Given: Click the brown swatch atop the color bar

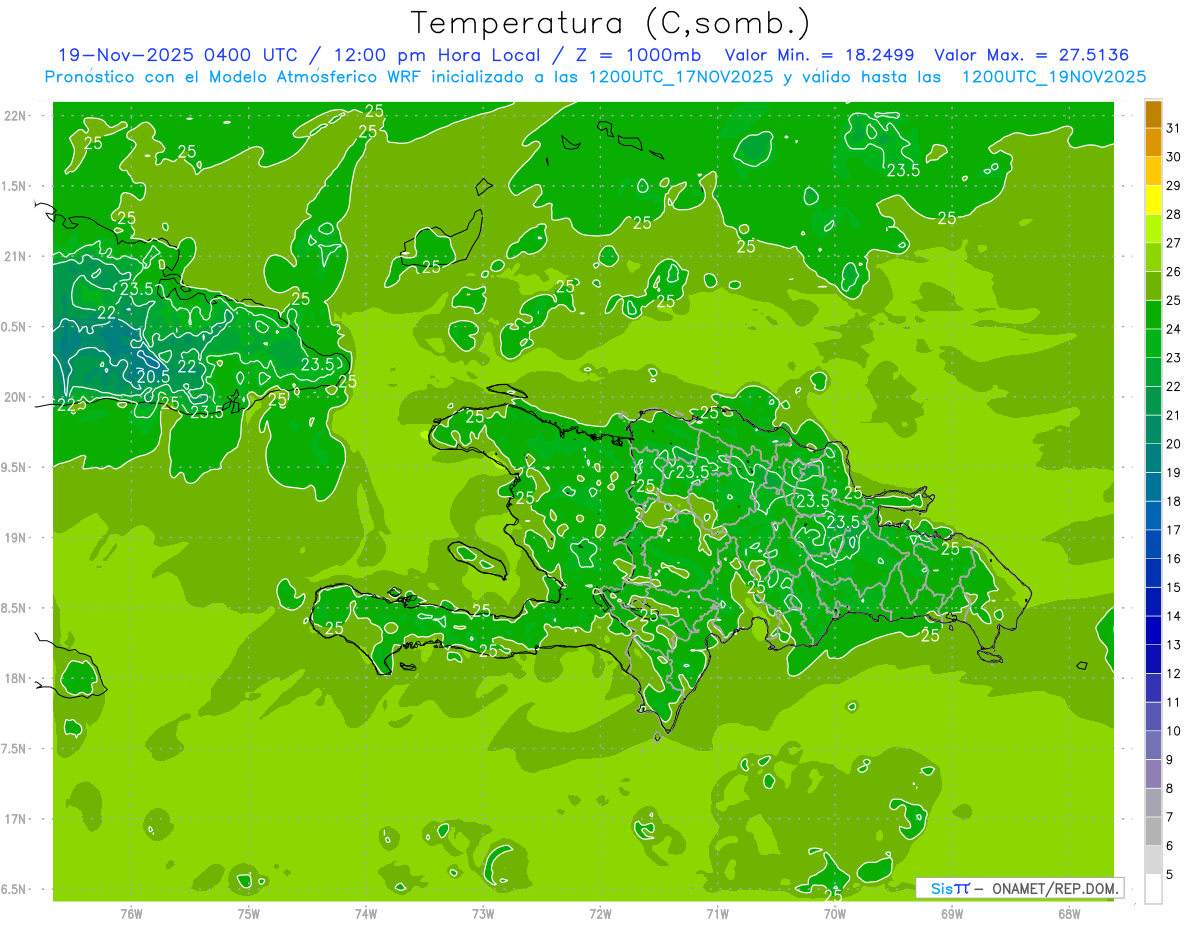Looking at the screenshot, I should coord(1153,114).
